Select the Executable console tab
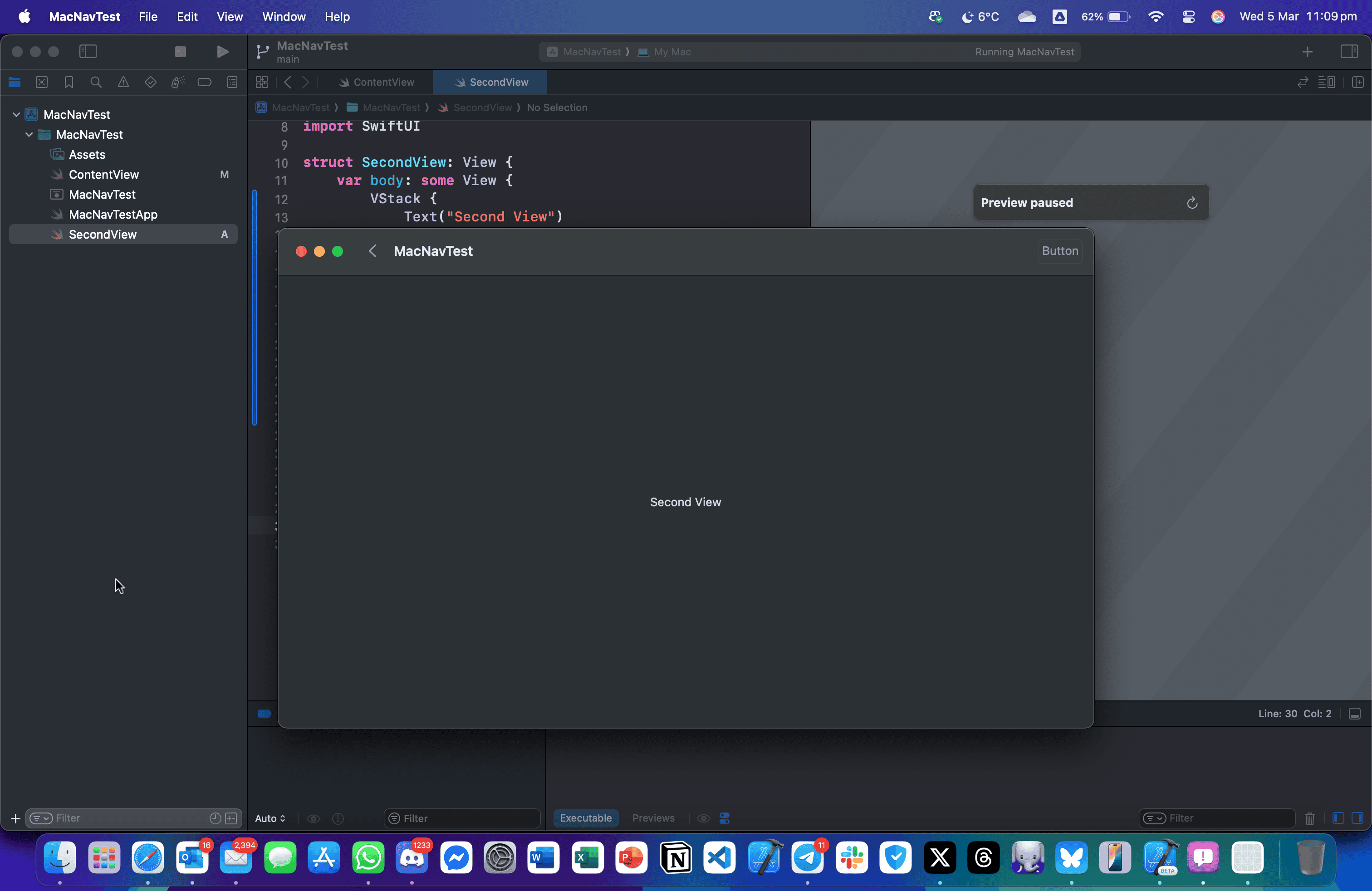The image size is (1372, 891). [x=586, y=818]
